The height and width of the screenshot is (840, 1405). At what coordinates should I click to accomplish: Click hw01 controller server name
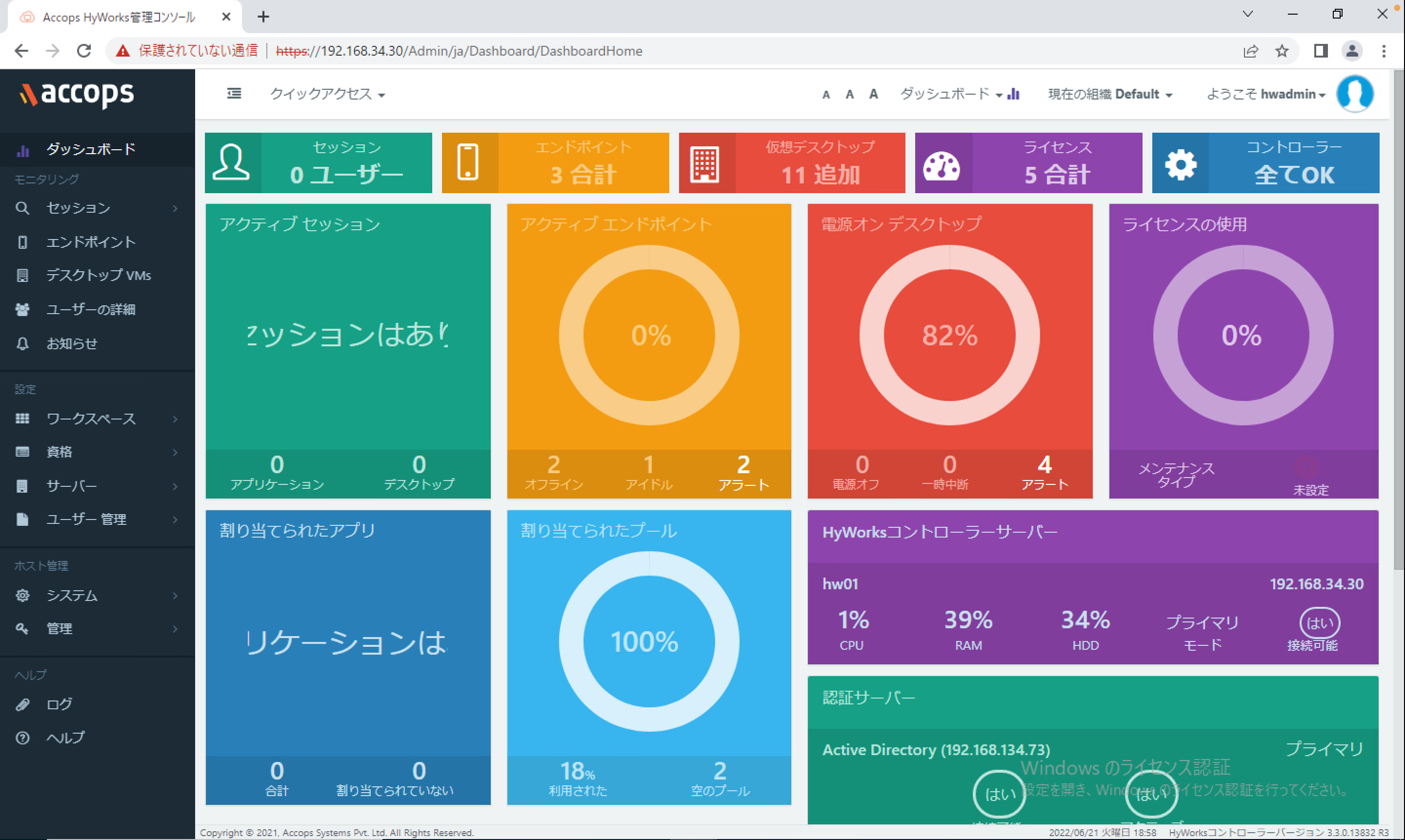pos(840,584)
